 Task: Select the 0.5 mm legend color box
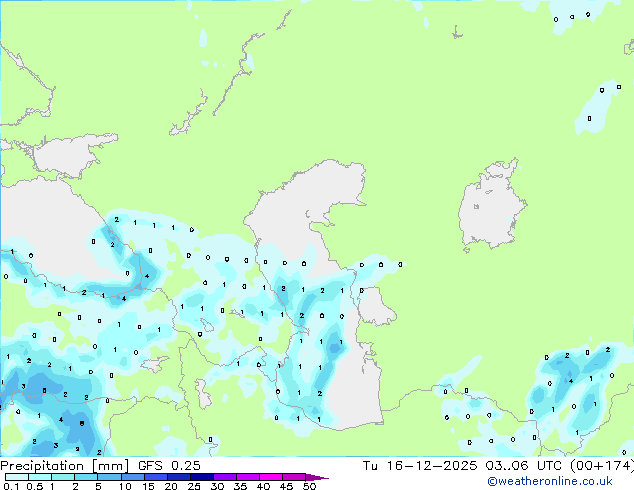click(40, 477)
